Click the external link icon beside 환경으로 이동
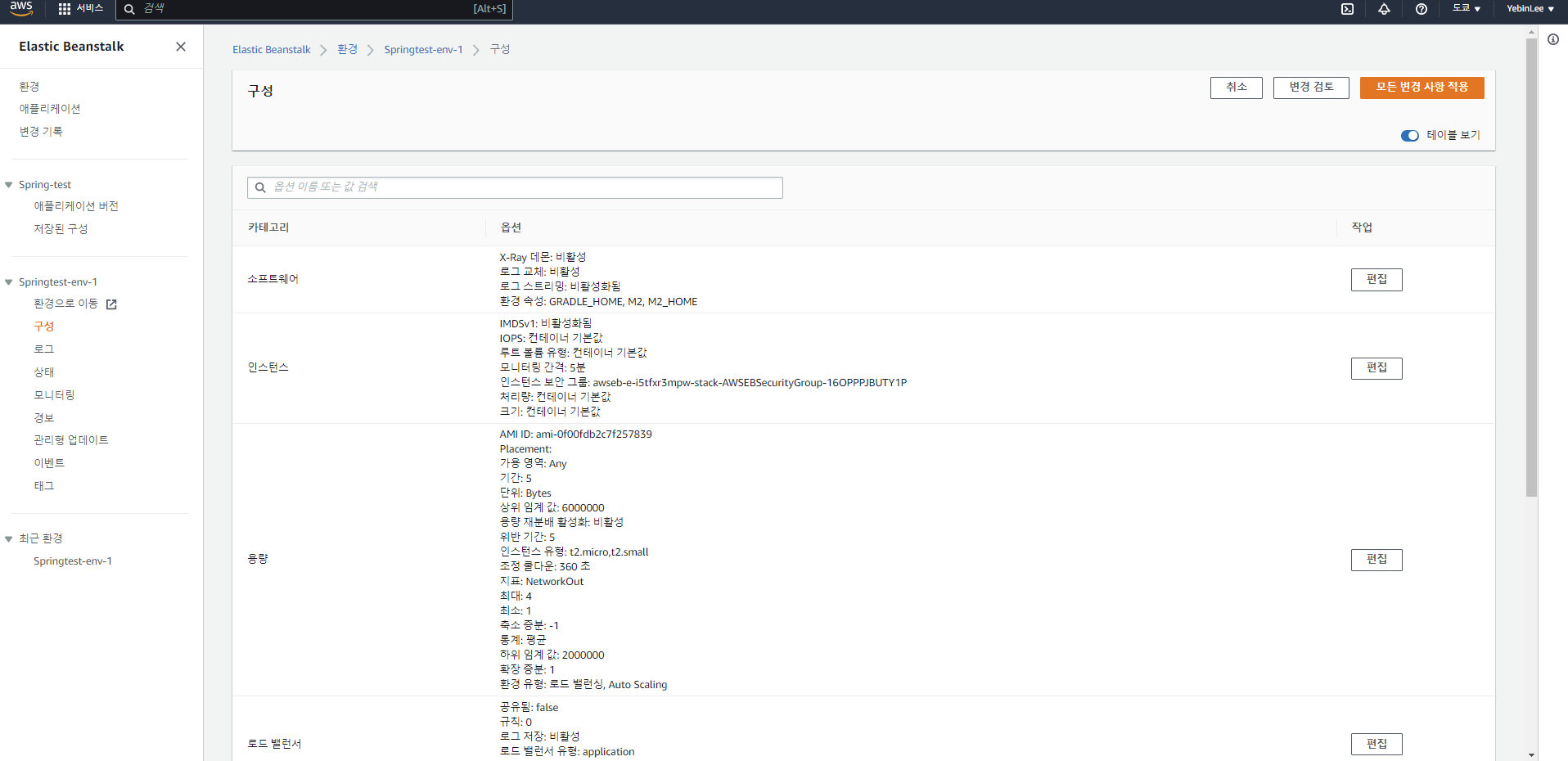 coord(111,304)
